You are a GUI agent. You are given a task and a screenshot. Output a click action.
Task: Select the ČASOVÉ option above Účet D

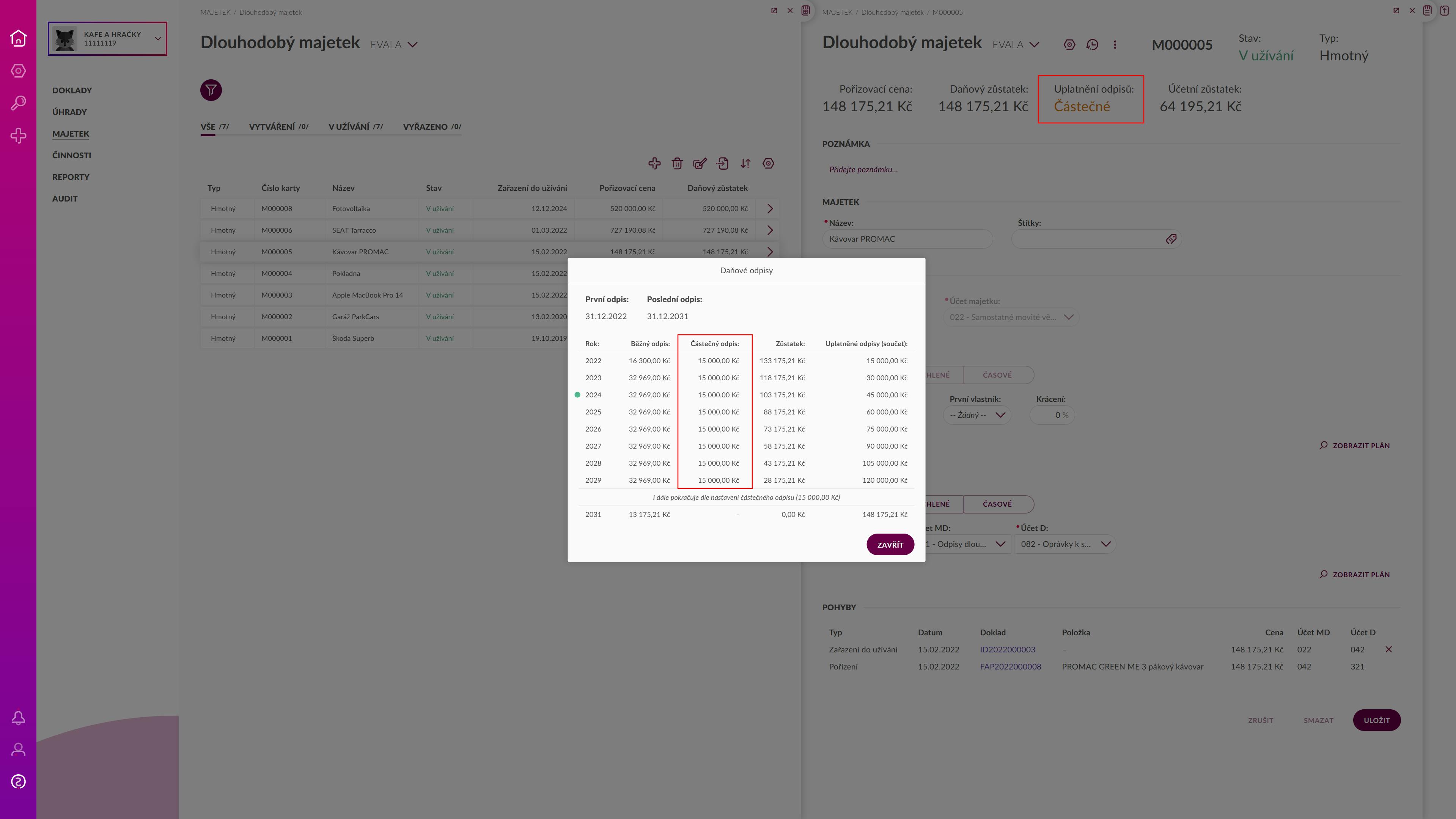point(998,504)
